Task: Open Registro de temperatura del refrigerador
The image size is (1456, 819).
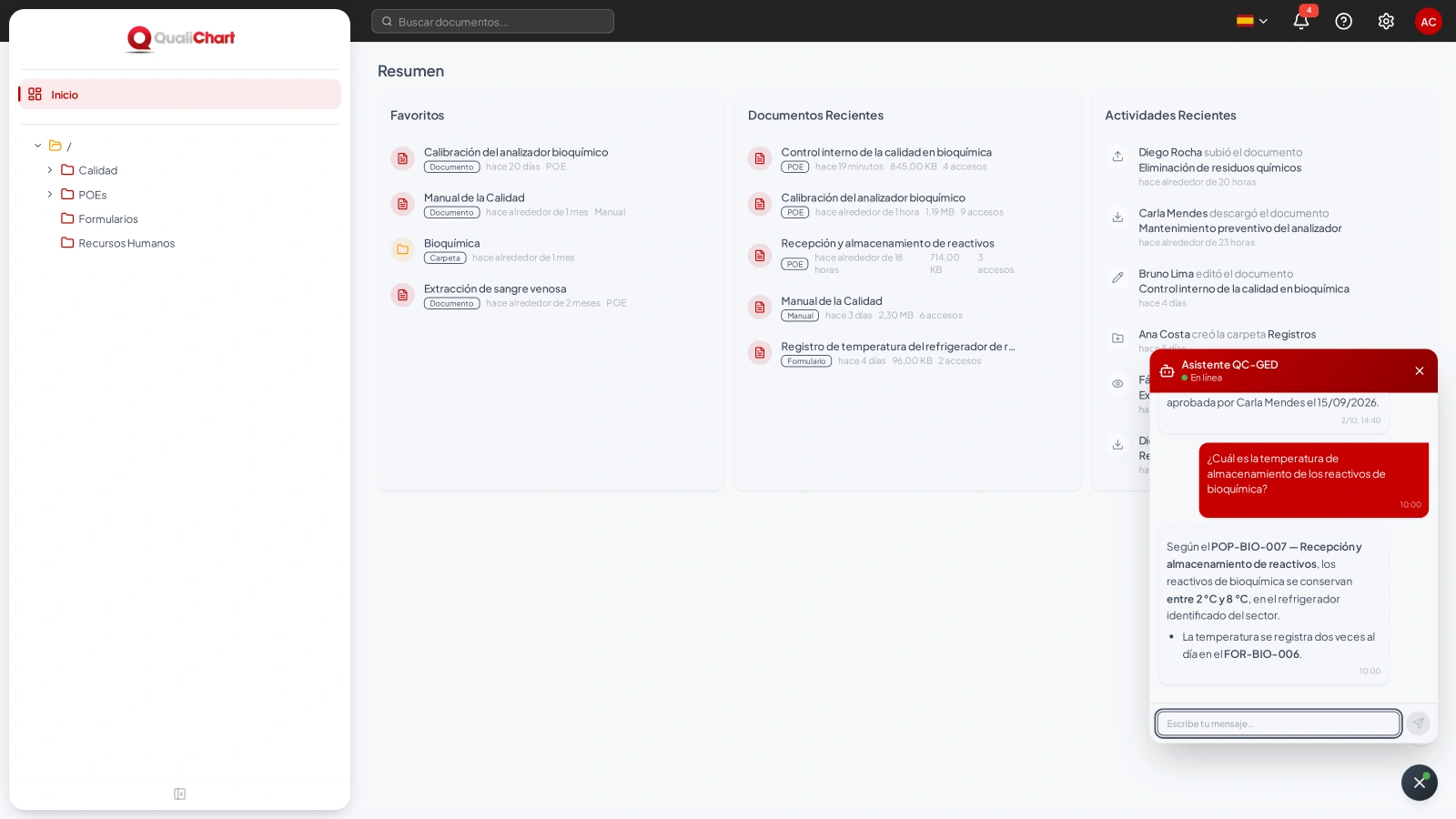Action: [x=898, y=347]
